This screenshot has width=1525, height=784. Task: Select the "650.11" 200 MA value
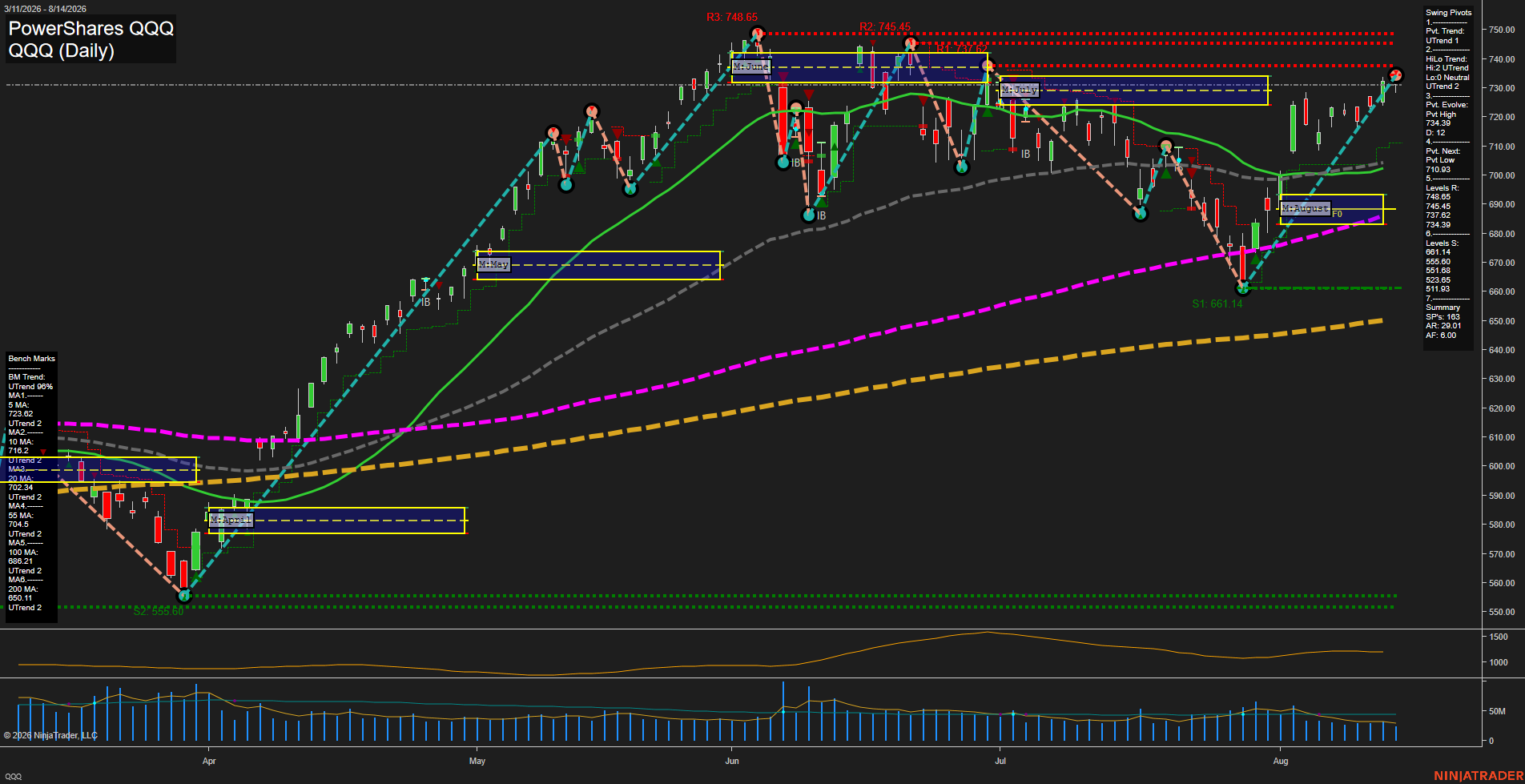click(x=21, y=598)
